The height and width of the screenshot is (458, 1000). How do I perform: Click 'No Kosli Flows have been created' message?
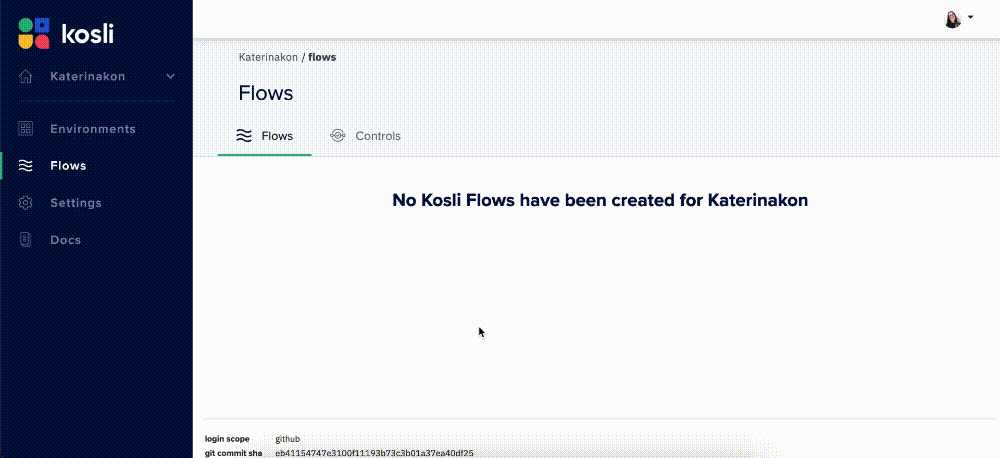(x=600, y=200)
